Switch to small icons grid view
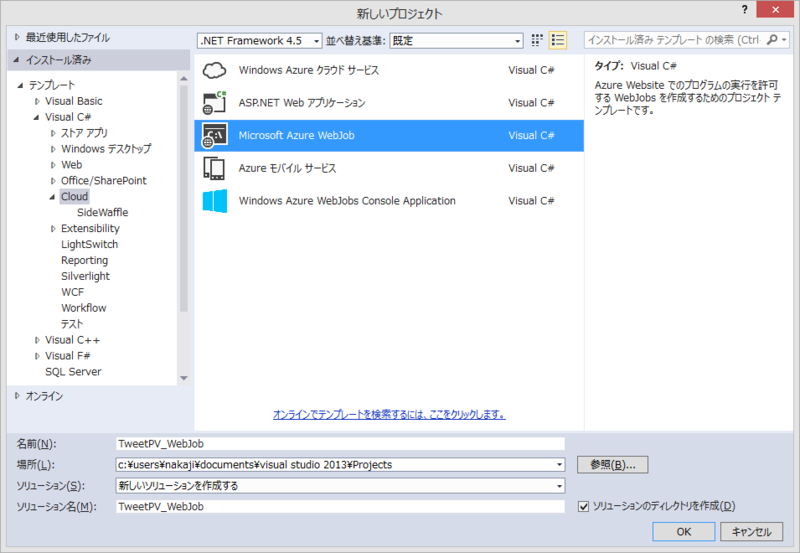The height and width of the screenshot is (553, 800). [x=537, y=40]
